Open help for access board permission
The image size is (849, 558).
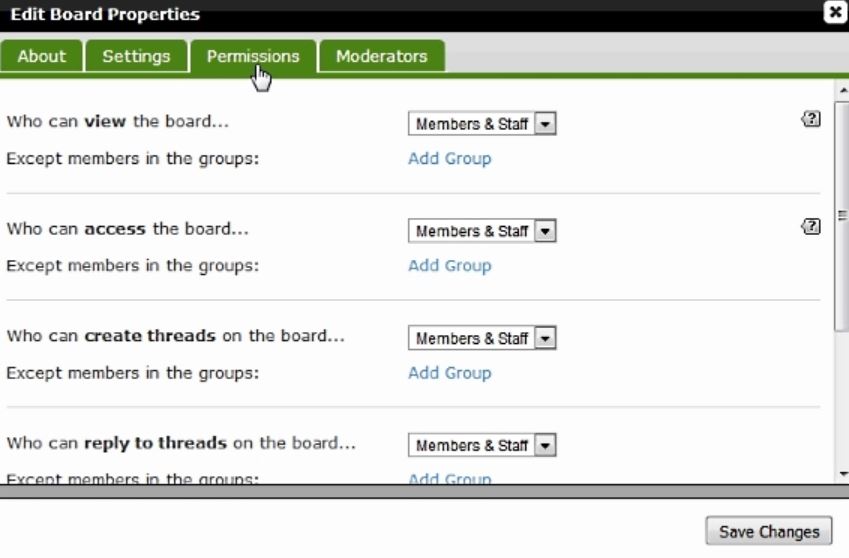point(811,227)
